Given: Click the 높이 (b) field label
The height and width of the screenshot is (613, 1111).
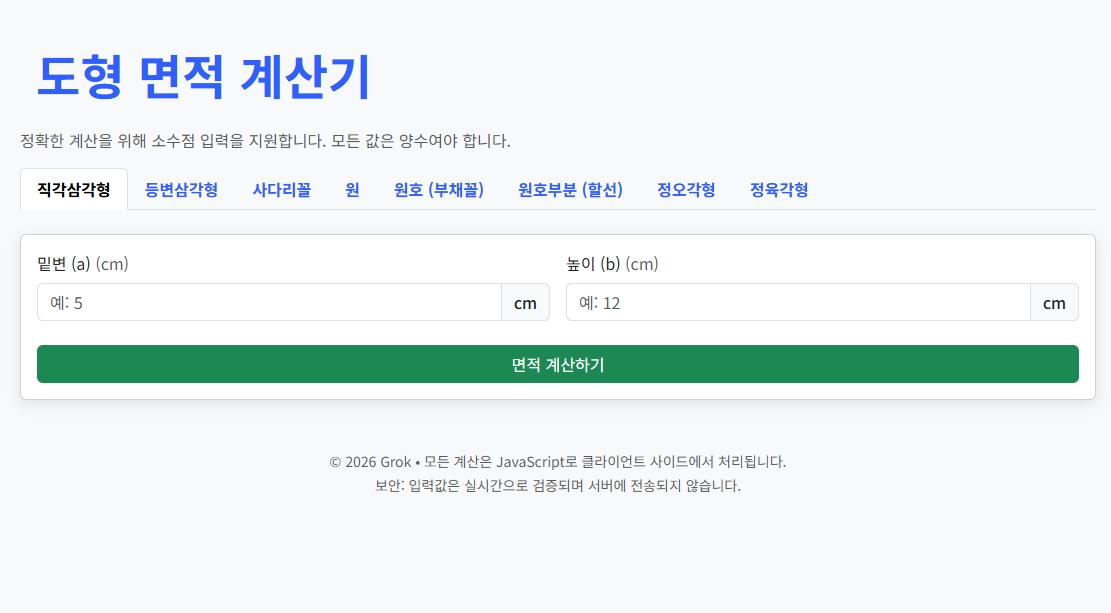Looking at the screenshot, I should tap(612, 264).
